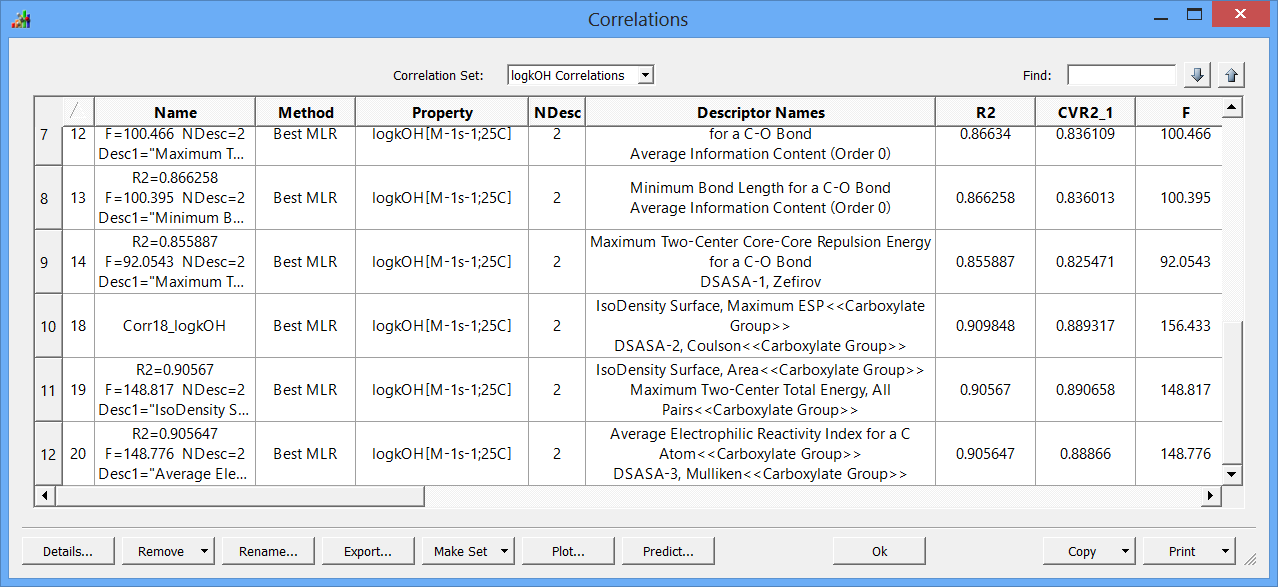The image size is (1278, 587).
Task: Click the horizontal scrollbar left arrow
Action: [45, 495]
